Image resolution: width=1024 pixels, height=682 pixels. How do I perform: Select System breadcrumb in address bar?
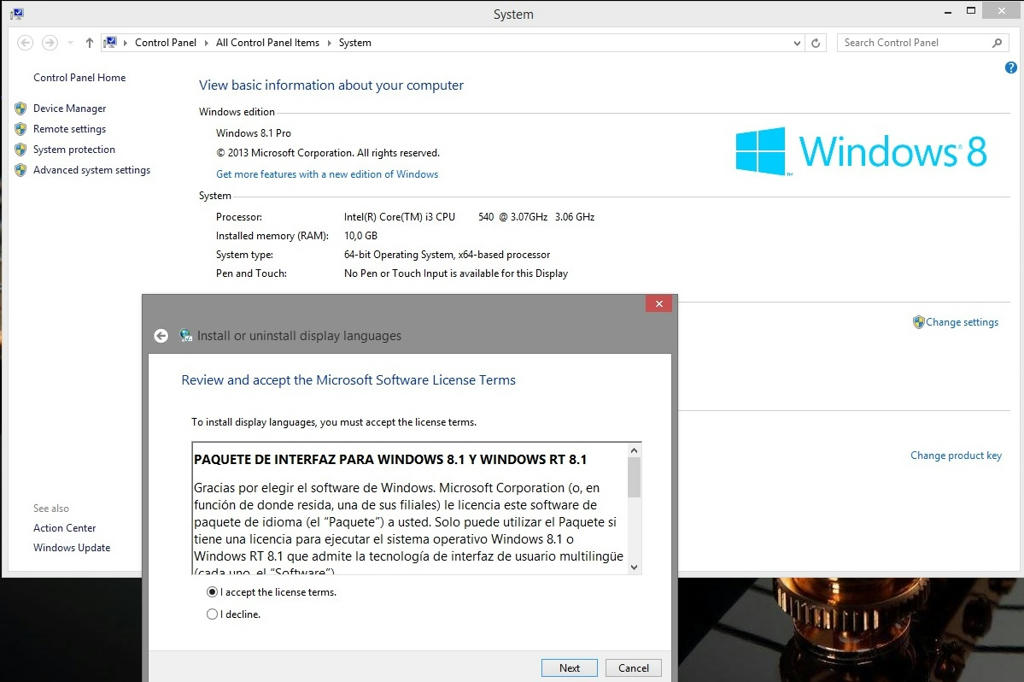pyautogui.click(x=355, y=42)
